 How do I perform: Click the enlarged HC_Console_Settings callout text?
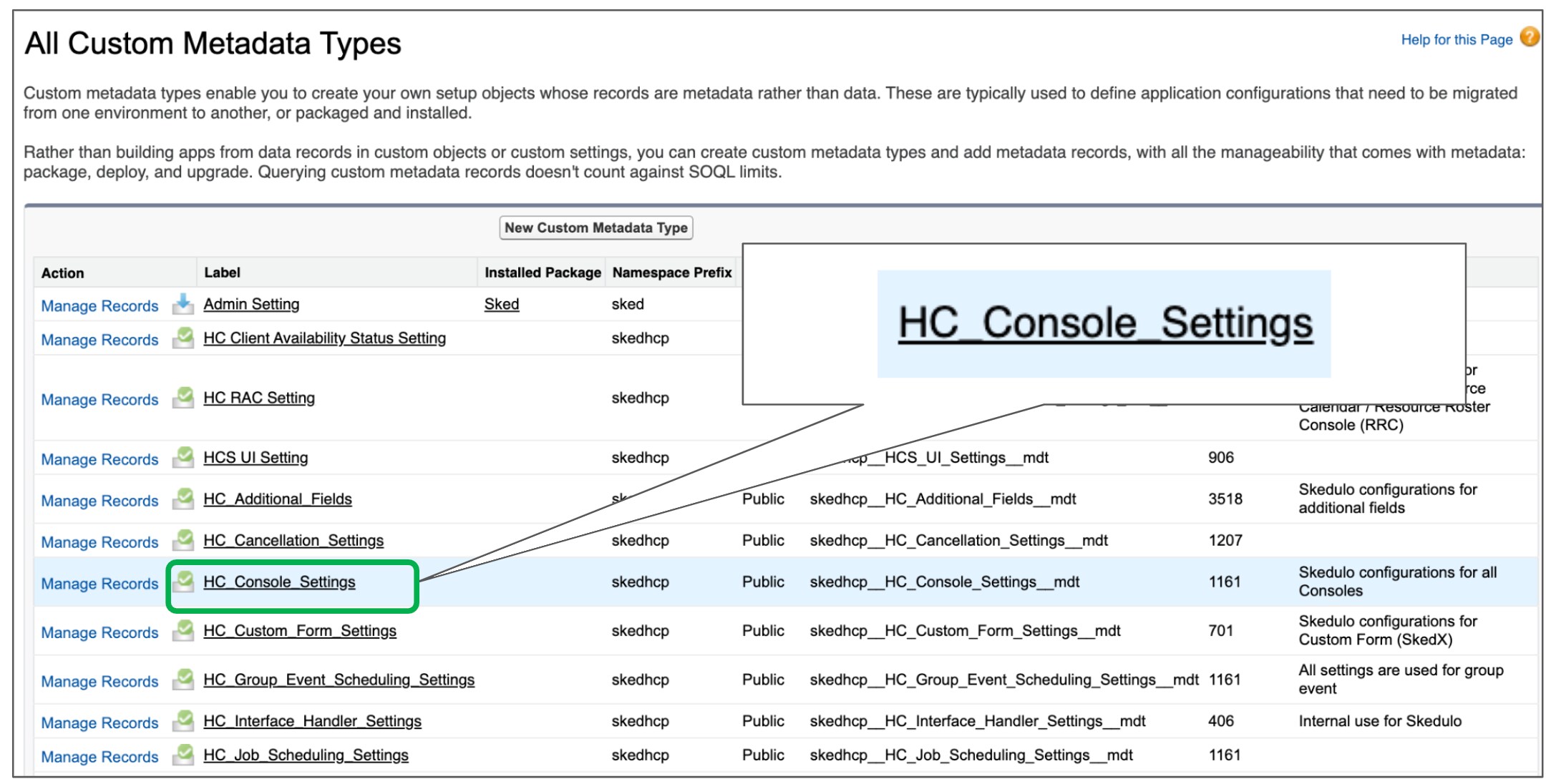(x=1105, y=323)
